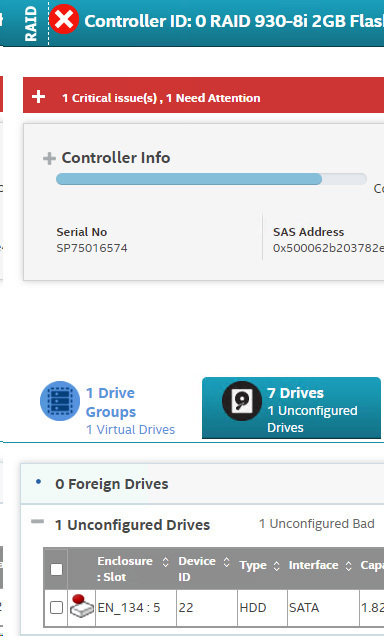Viewport: 384px width, 636px height.
Task: Click the Drive Groups server icon
Action: [x=60, y=401]
